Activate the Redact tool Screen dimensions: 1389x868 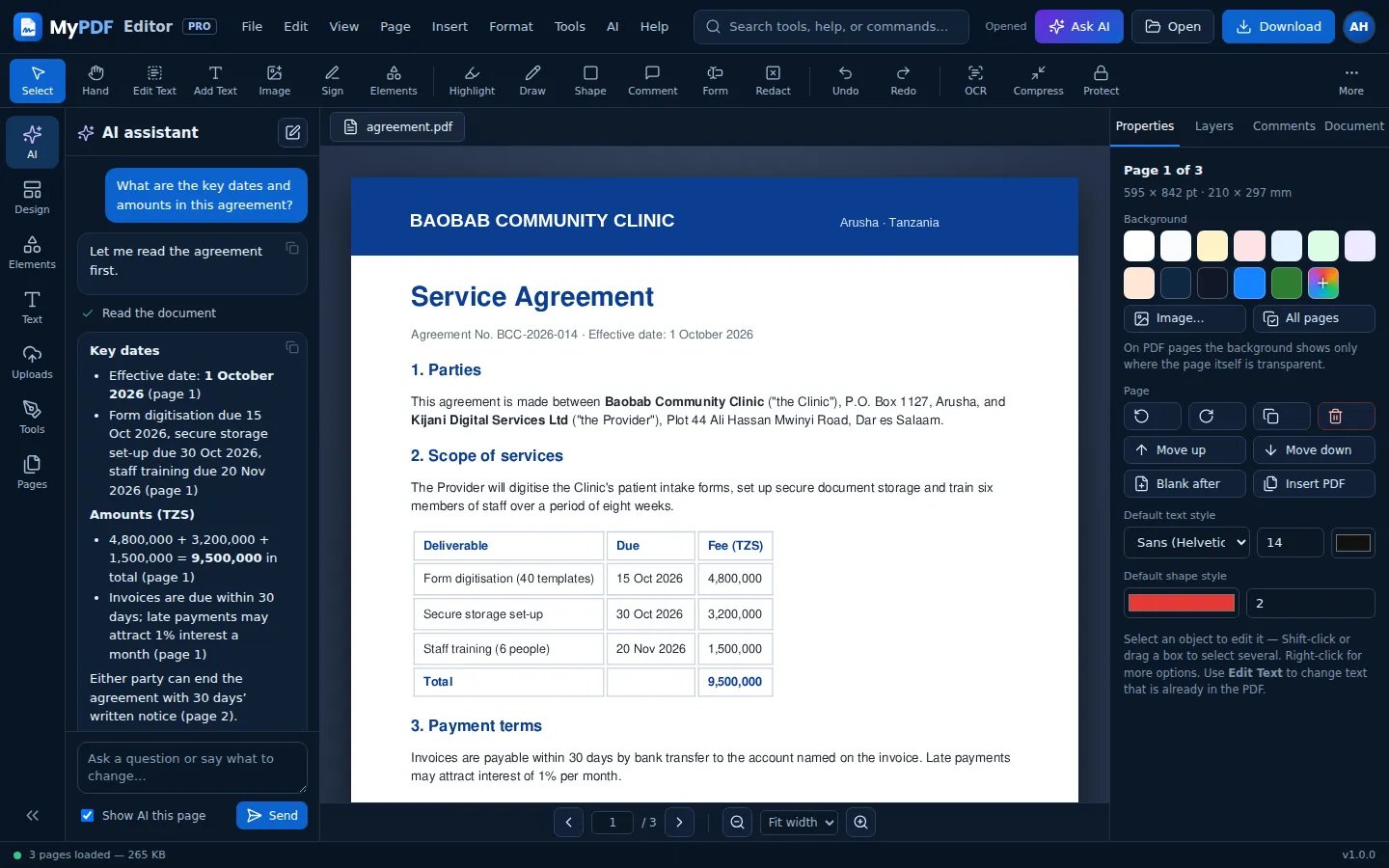point(773,81)
